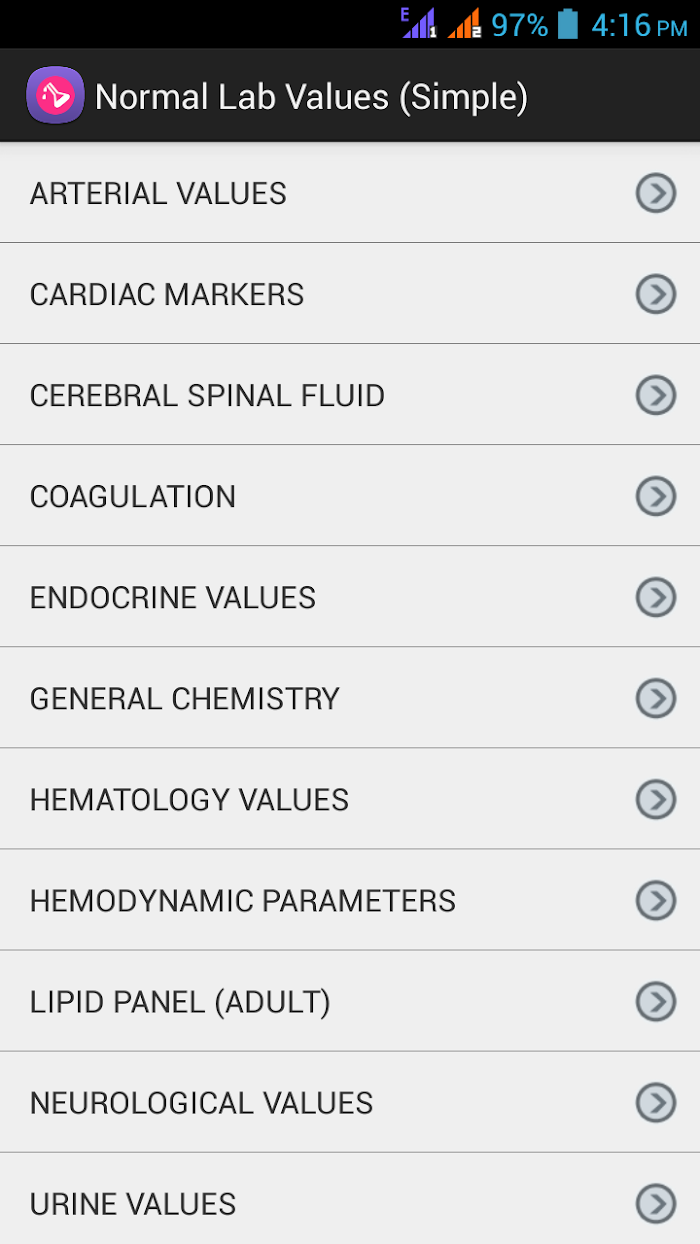
Task: Click the arrow icon beside Urine Values
Action: pyautogui.click(x=656, y=1203)
